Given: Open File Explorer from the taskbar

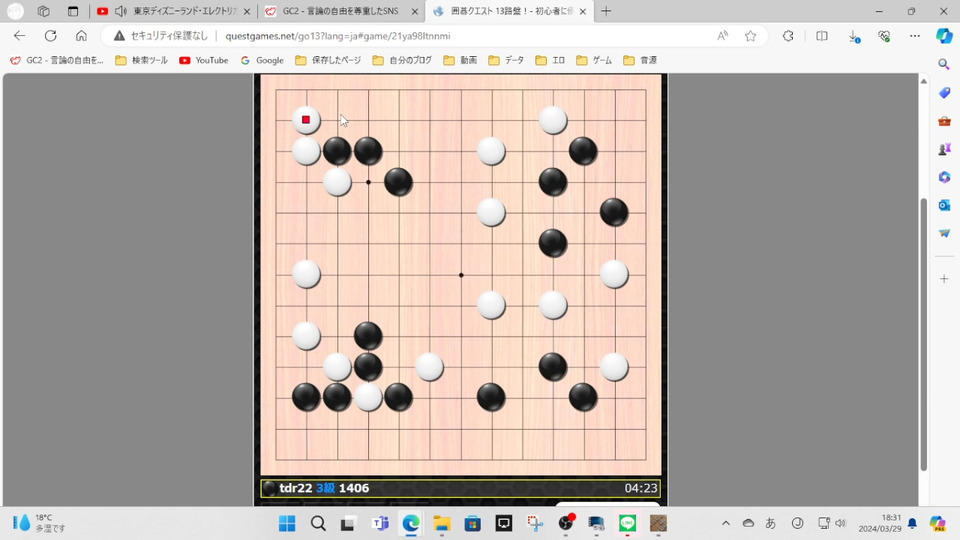Looking at the screenshot, I should [442, 523].
